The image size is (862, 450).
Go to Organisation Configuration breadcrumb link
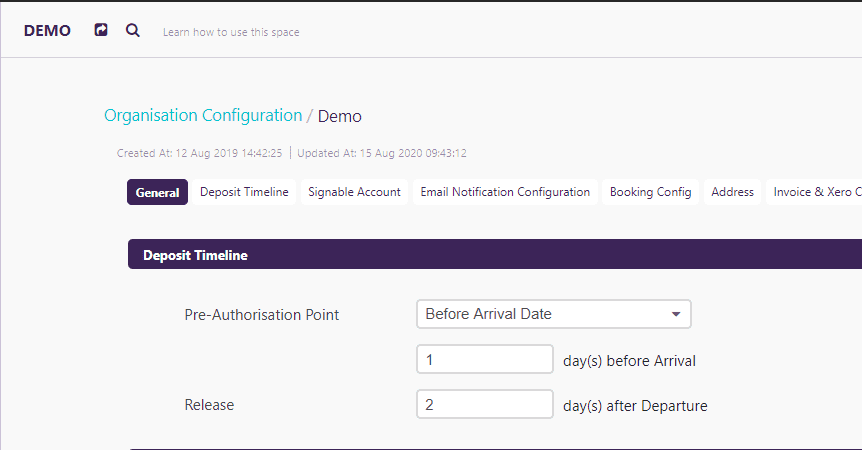(203, 115)
